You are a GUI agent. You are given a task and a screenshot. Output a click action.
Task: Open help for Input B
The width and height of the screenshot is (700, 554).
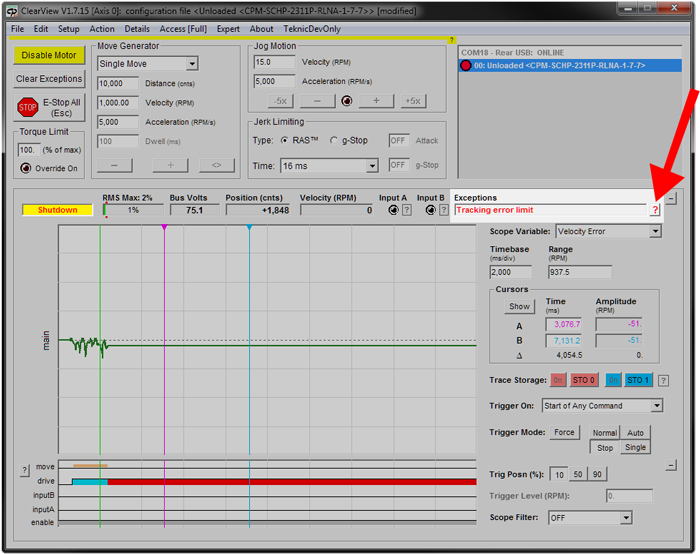[x=444, y=211]
